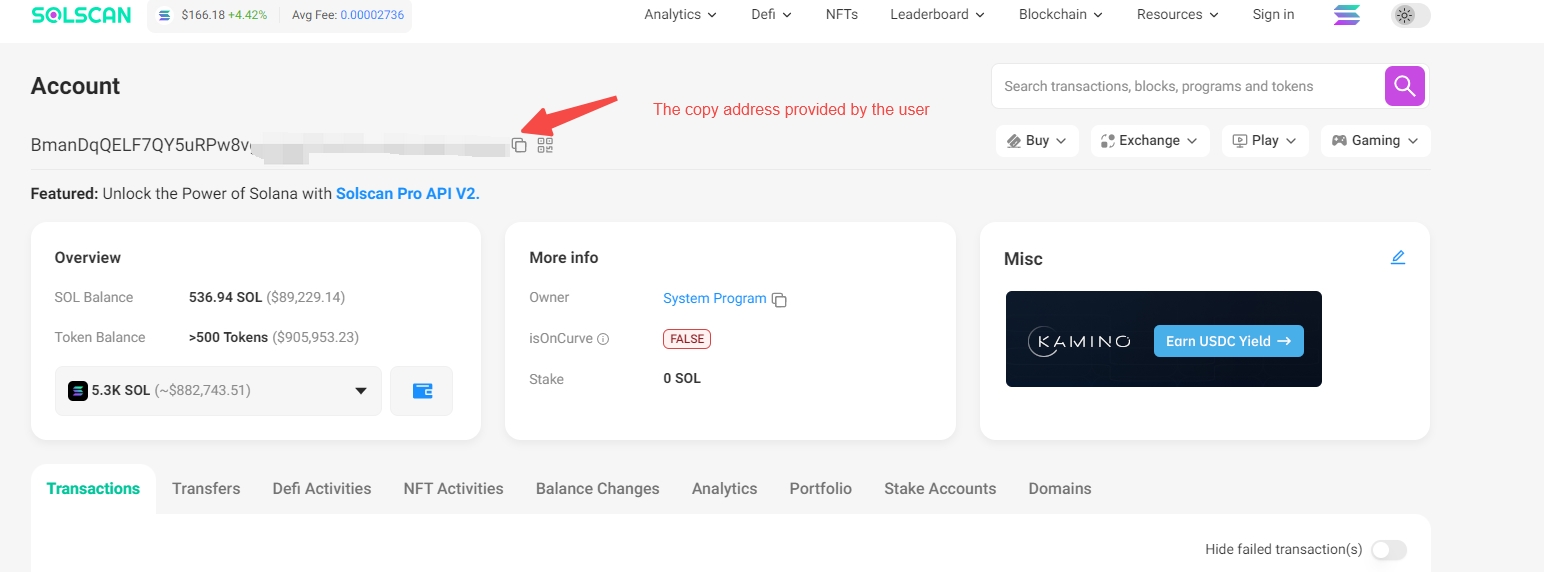The image size is (1544, 572).
Task: Click the magnifier search button
Action: coord(1404,86)
